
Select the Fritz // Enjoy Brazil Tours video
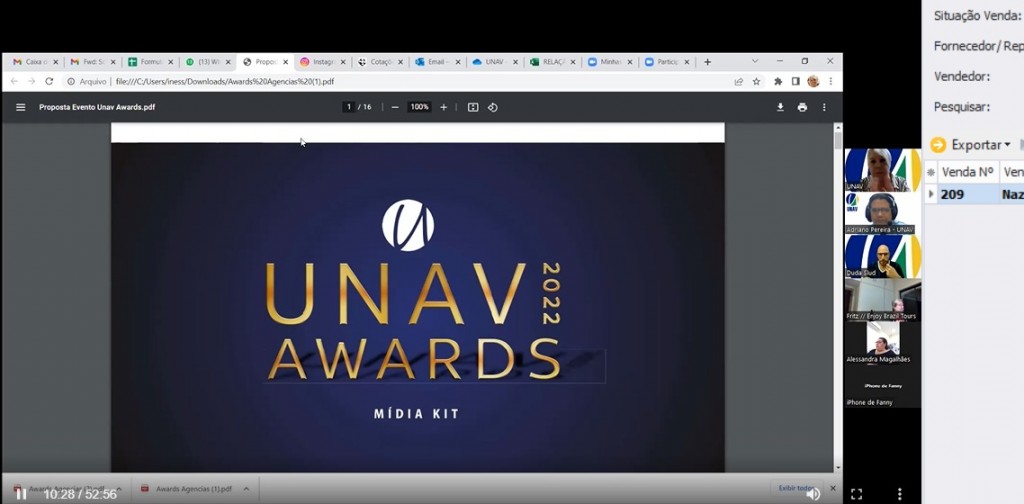pos(882,300)
